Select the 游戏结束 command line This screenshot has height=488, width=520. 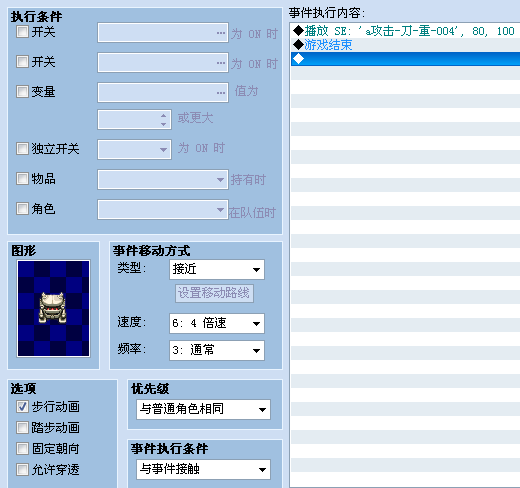point(405,45)
